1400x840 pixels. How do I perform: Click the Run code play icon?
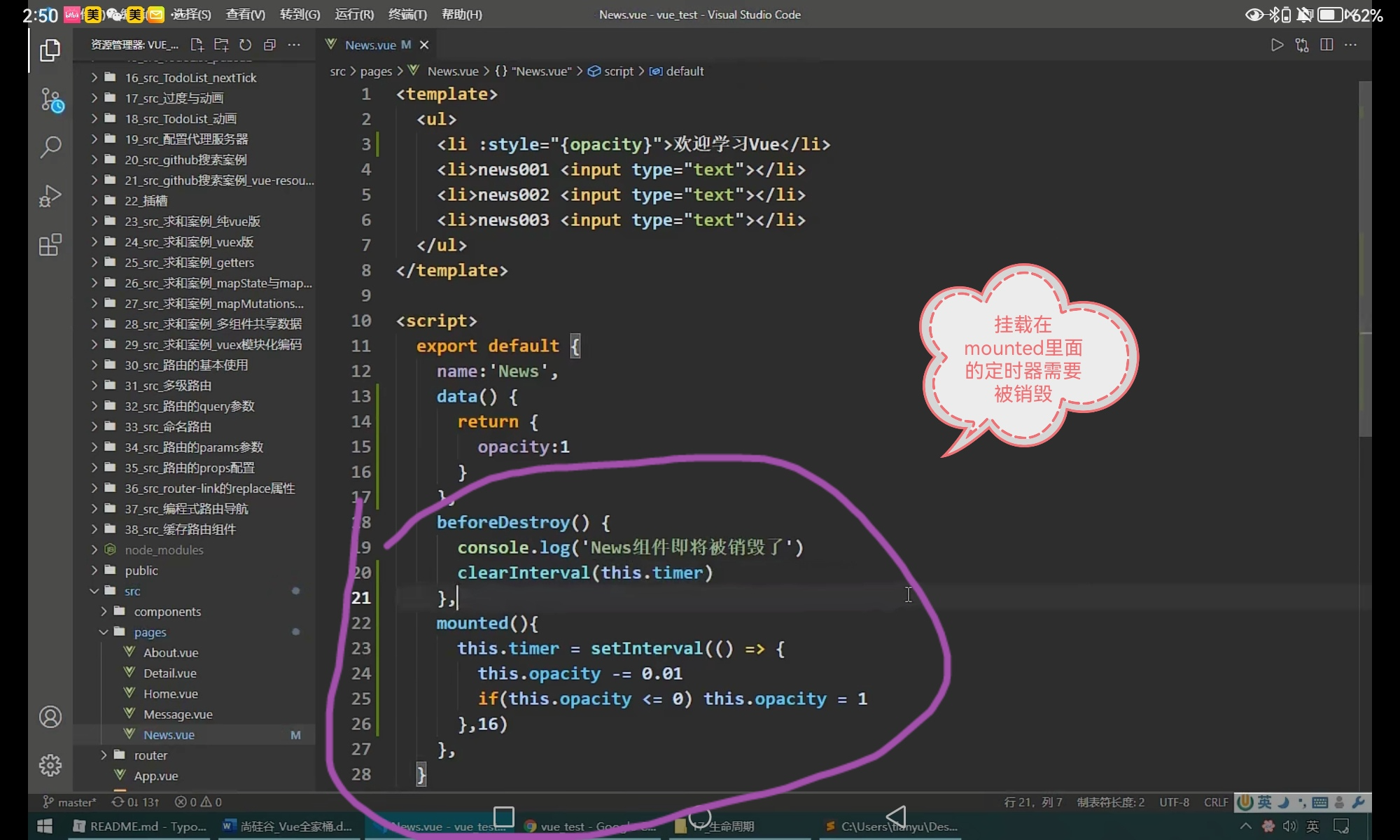pos(1277,45)
